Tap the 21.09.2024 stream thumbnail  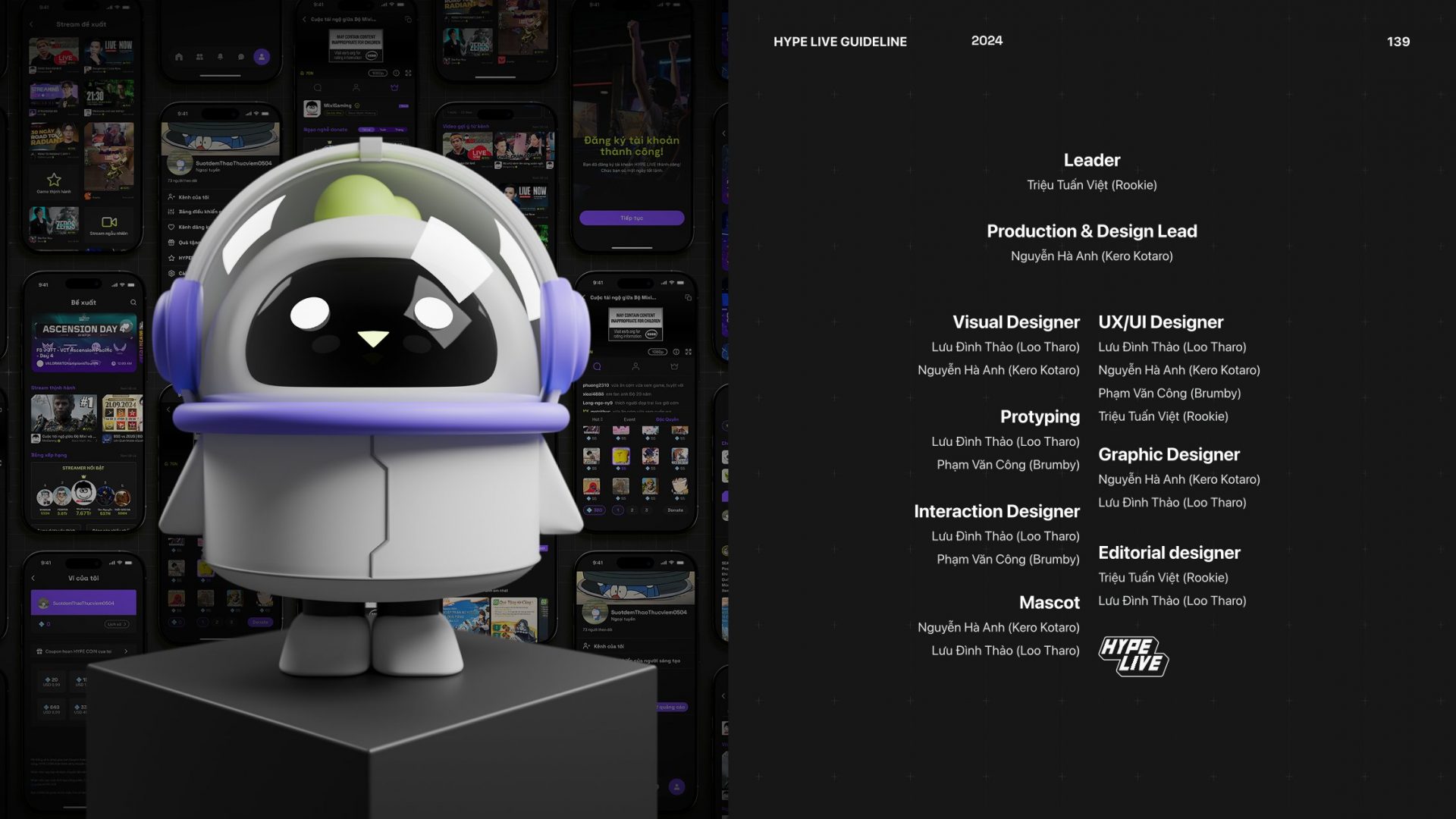(123, 413)
